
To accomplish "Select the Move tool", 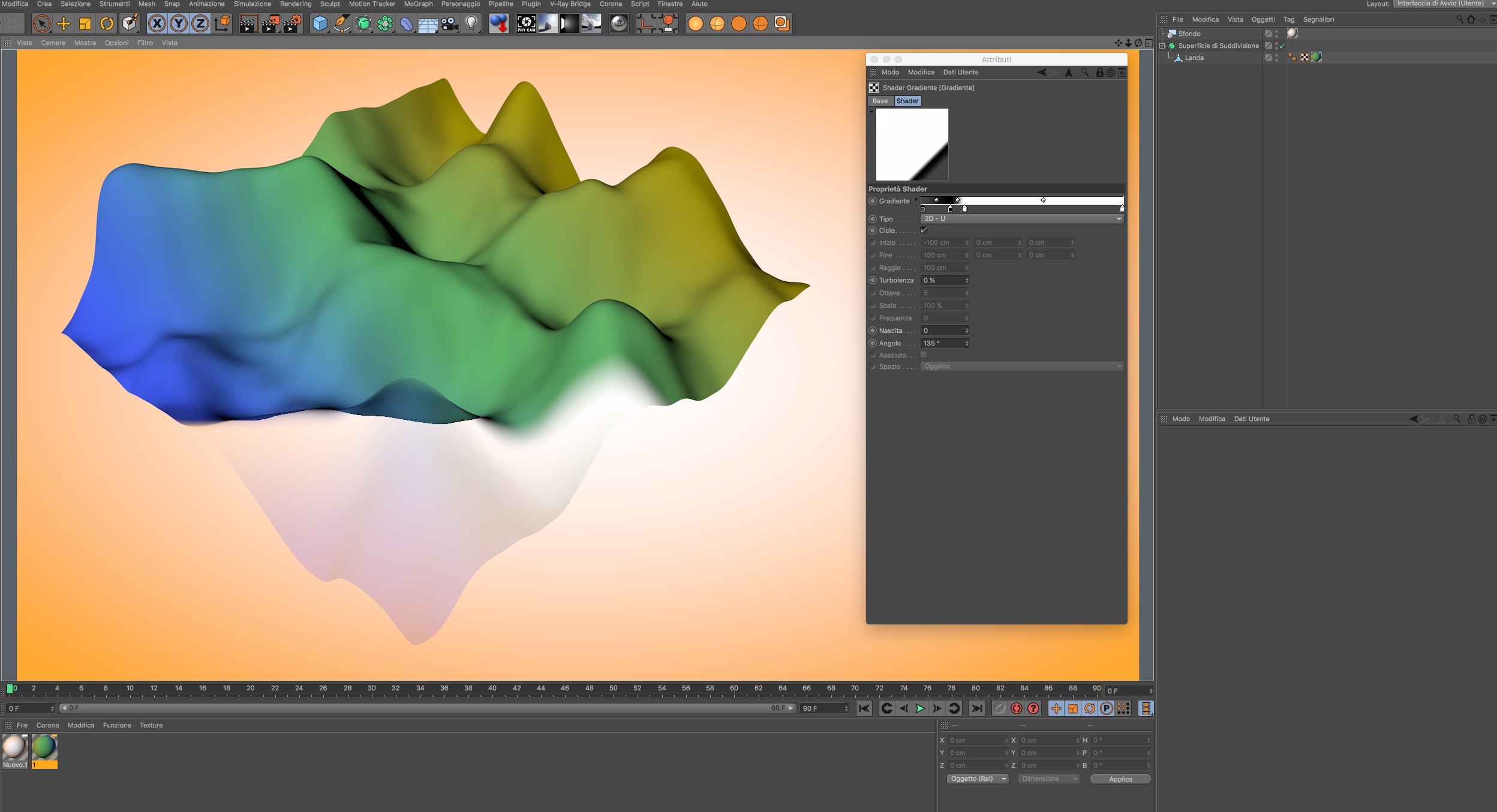I will click(63, 24).
